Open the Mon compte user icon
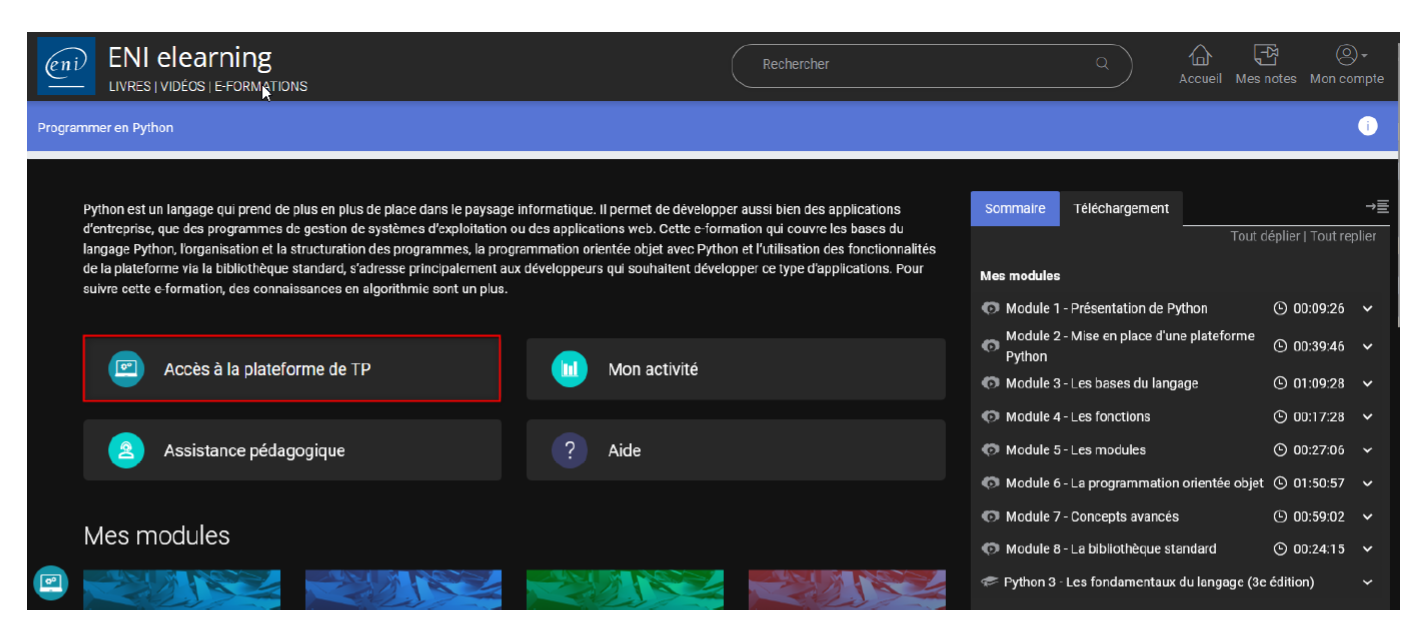The image size is (1413, 622). [x=1346, y=55]
